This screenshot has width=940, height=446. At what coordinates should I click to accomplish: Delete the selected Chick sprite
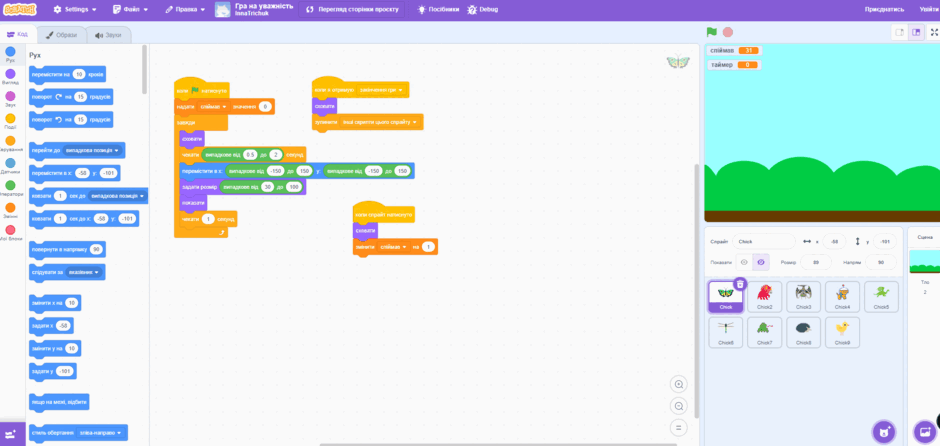(740, 284)
